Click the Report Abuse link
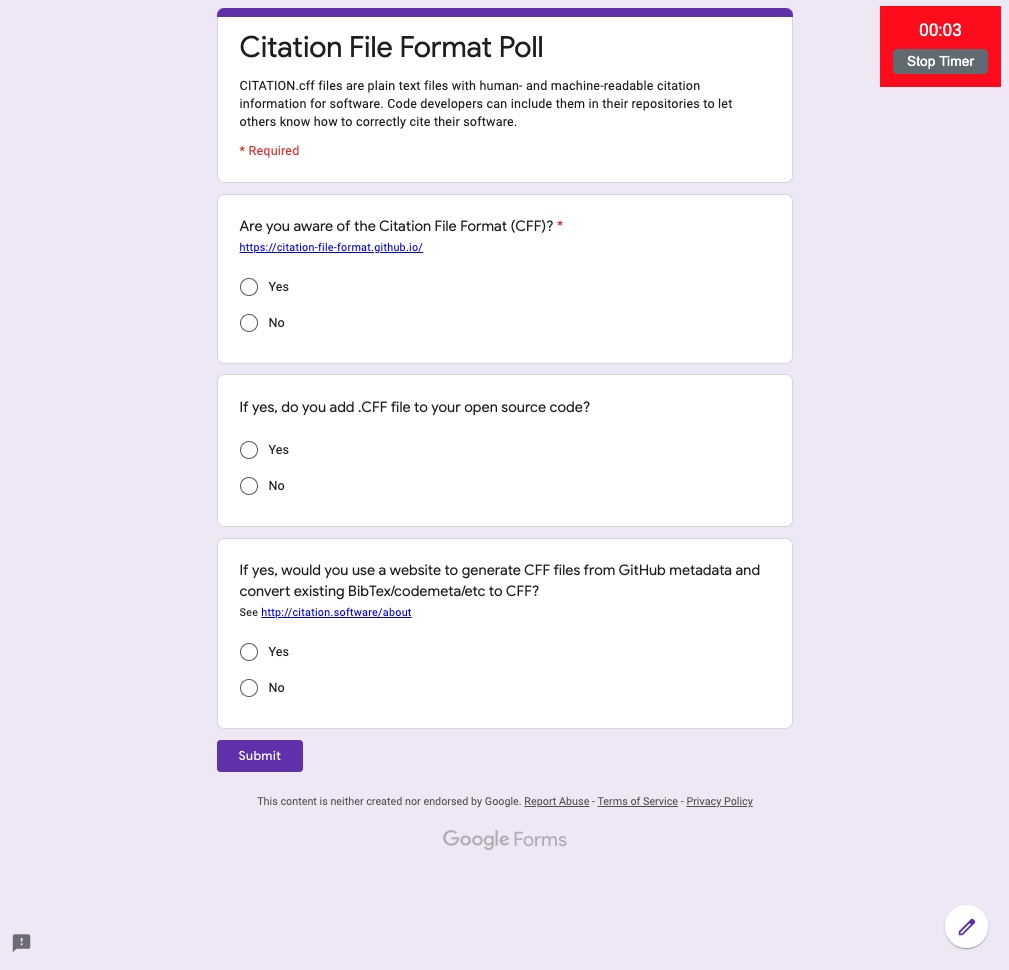 coord(556,801)
